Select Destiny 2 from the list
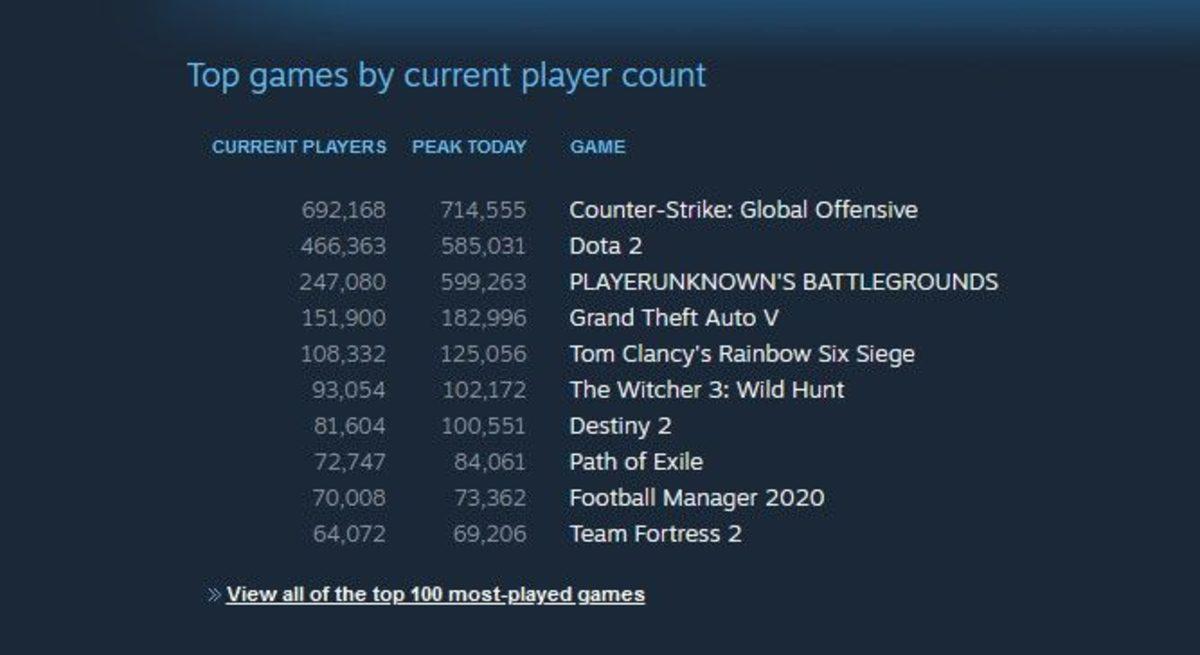The height and width of the screenshot is (655, 1200). coord(620,426)
